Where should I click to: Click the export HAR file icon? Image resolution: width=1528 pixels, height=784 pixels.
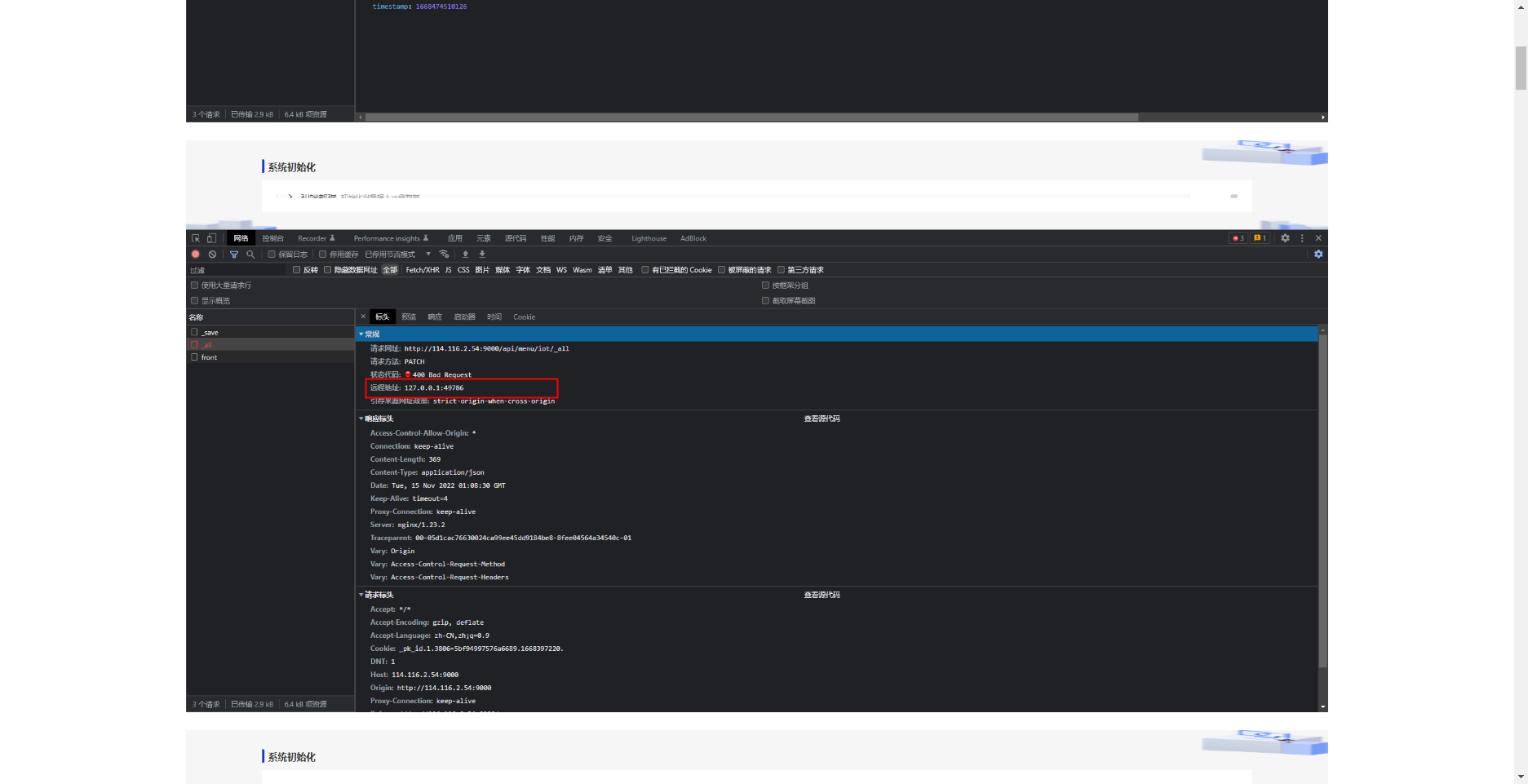(x=482, y=254)
